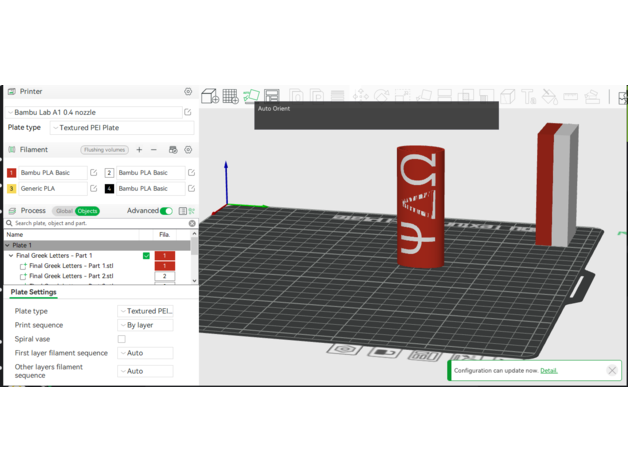Click the Add object cube icon
Image resolution: width=628 pixels, height=472 pixels.
click(209, 96)
